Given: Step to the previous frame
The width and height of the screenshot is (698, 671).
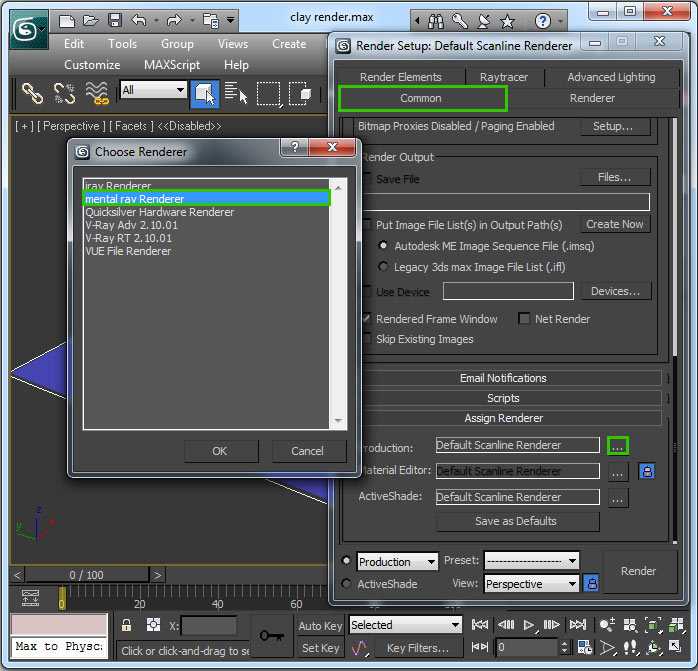Looking at the screenshot, I should [506, 625].
